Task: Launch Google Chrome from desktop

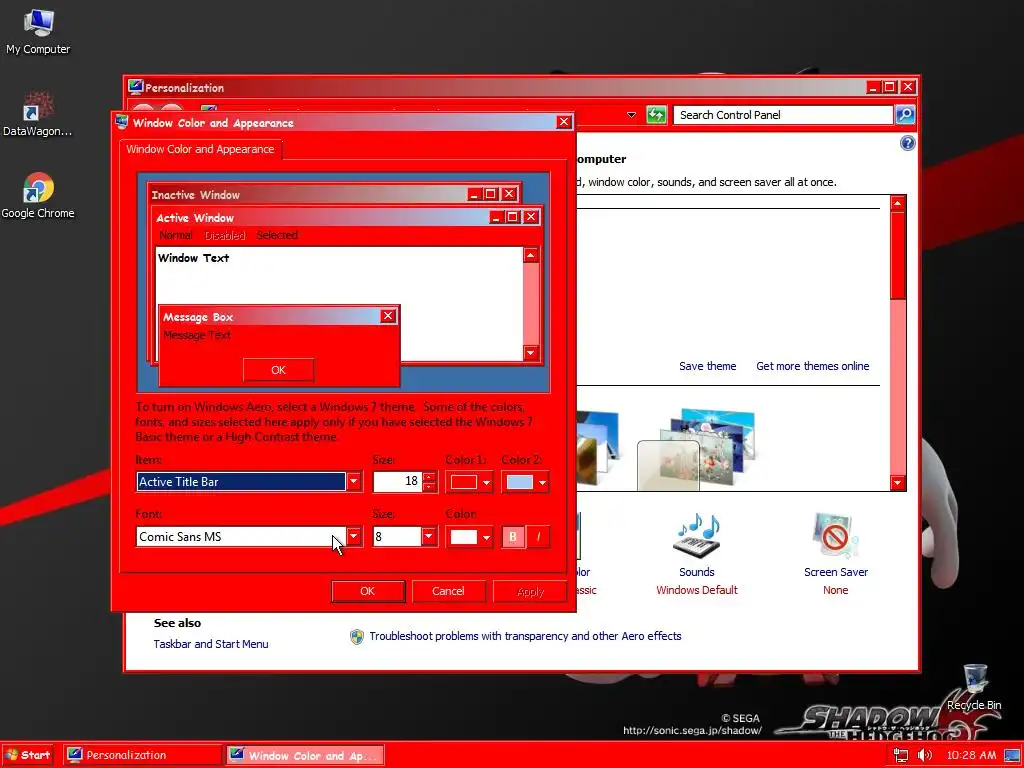Action: [38, 195]
